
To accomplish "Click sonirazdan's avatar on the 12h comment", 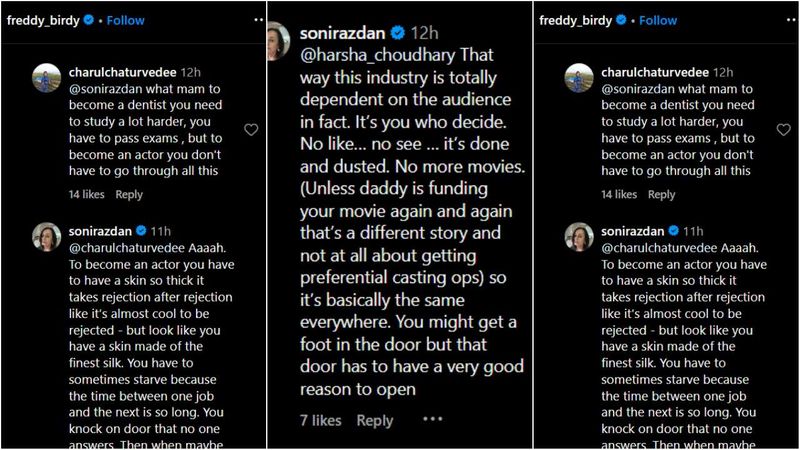I will click(276, 39).
